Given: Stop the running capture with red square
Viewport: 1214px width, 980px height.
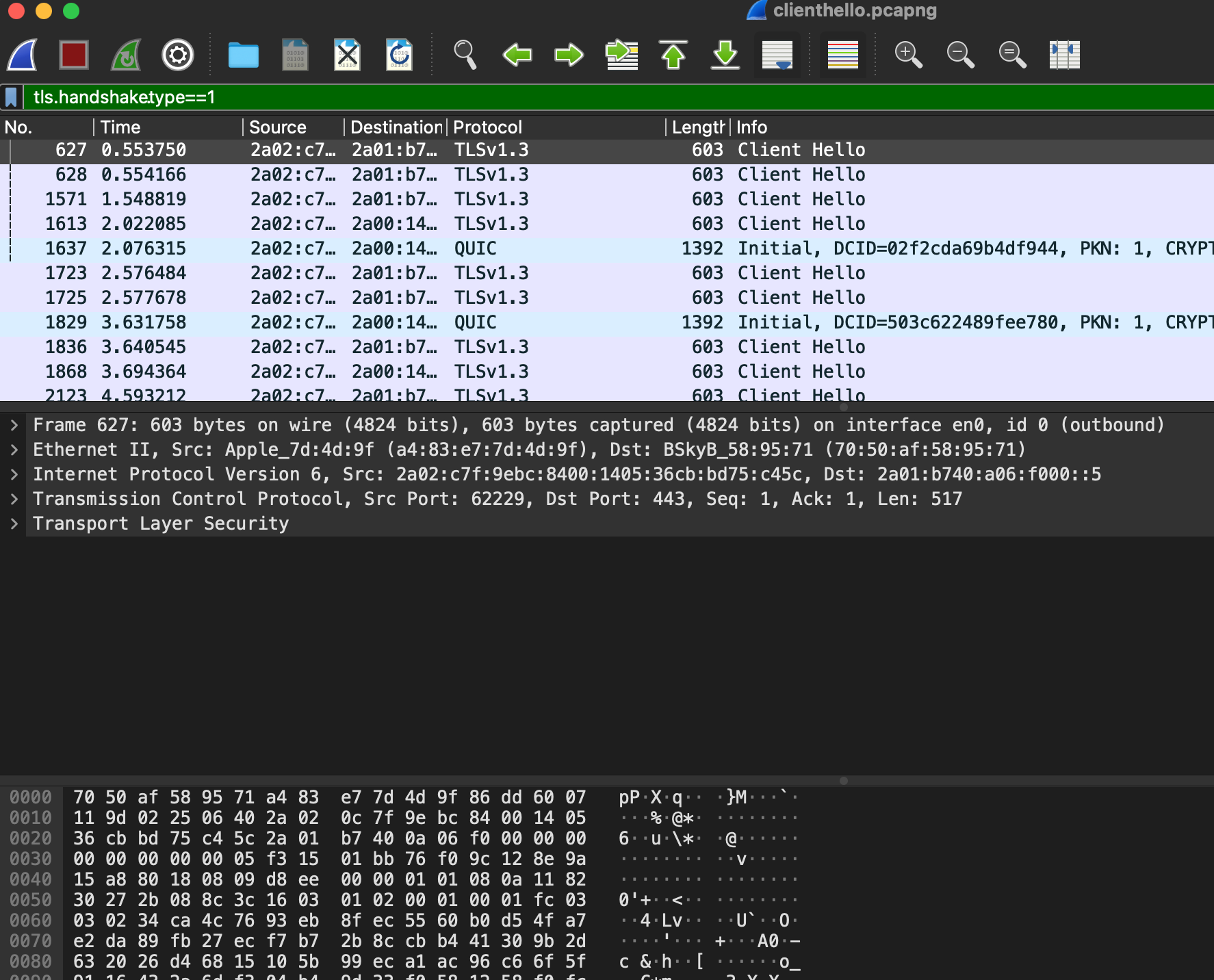Looking at the screenshot, I should [x=74, y=55].
